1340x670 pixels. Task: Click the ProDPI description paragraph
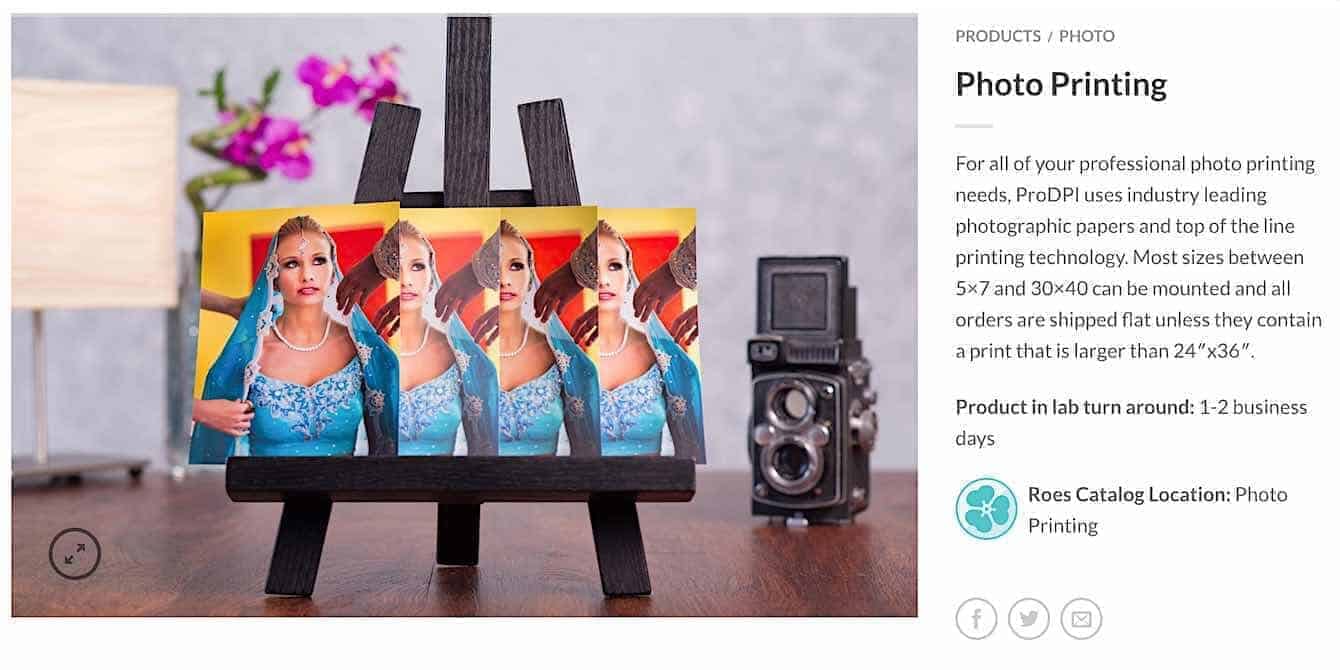point(1138,257)
